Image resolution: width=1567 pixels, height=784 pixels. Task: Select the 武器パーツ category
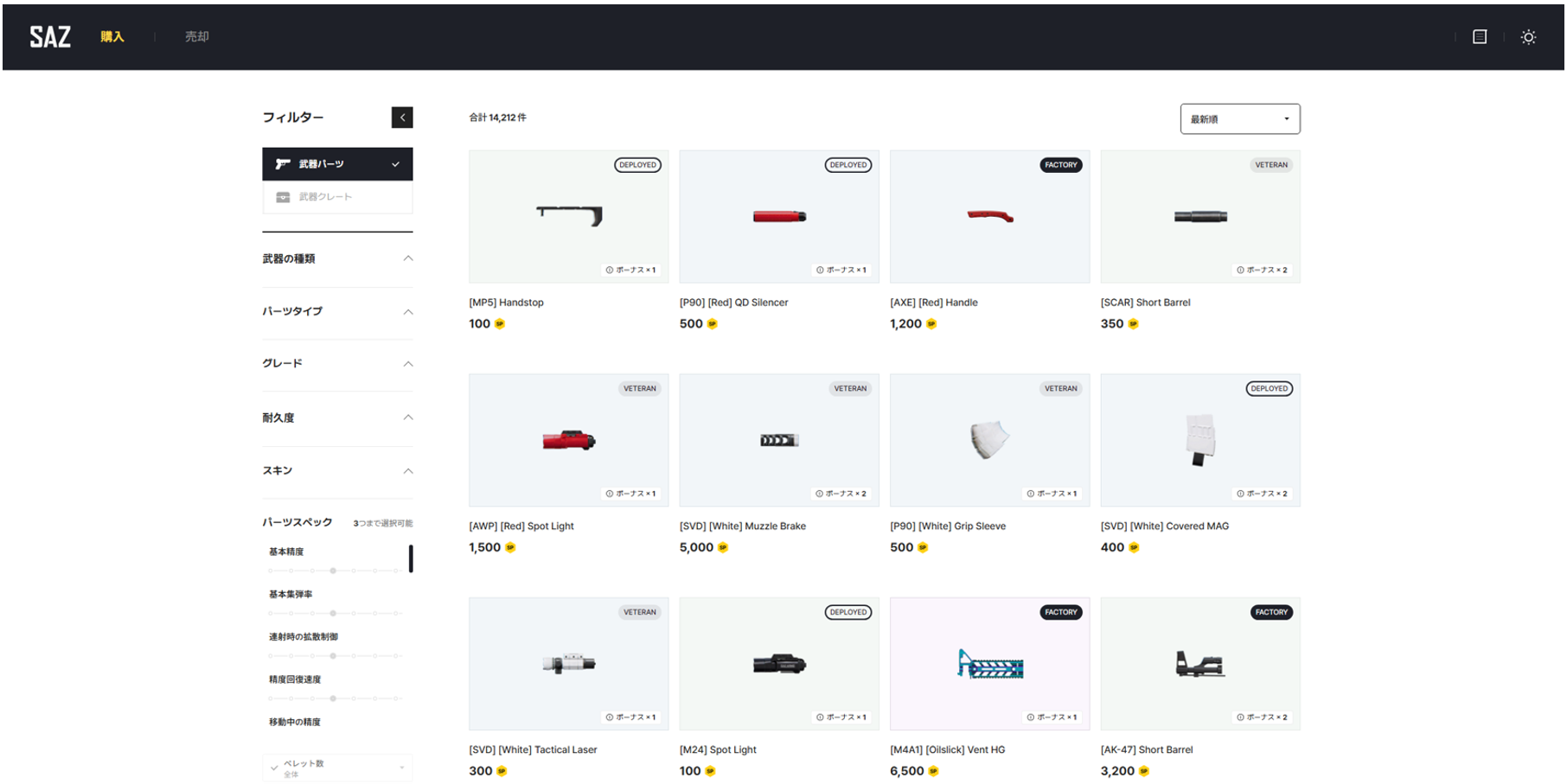coord(337,164)
